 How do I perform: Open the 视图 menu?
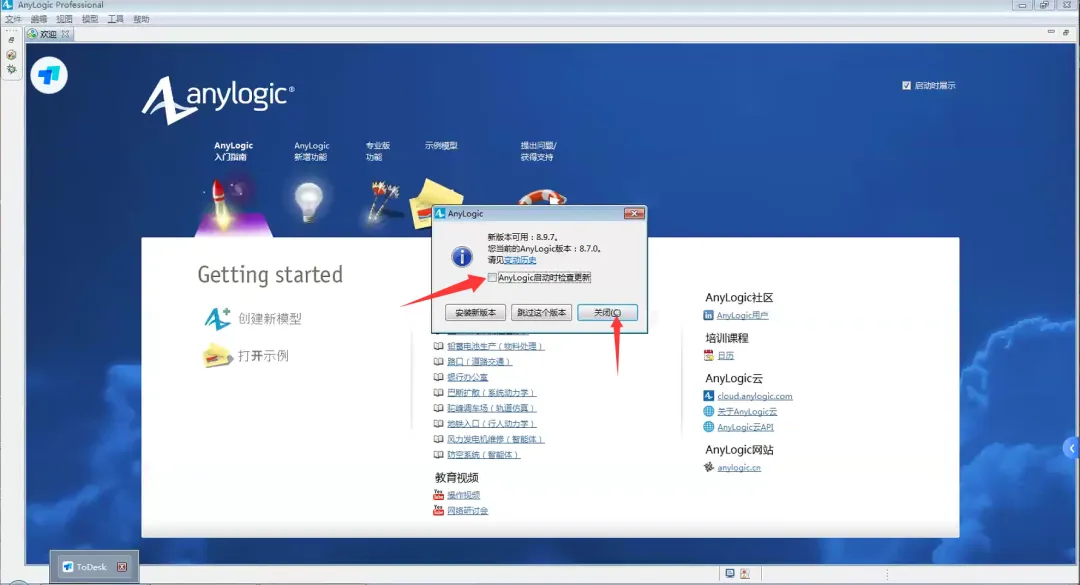[x=64, y=19]
